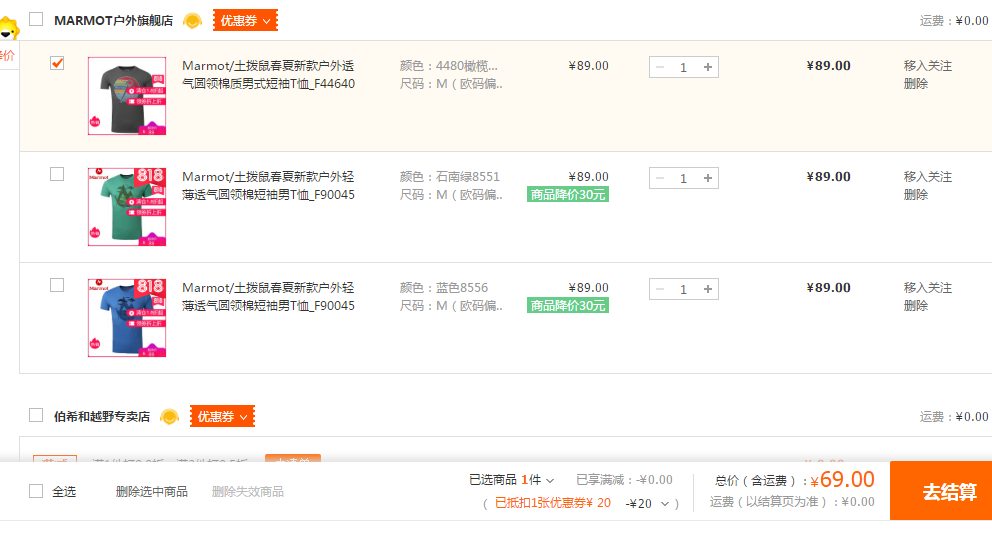
Task: Increase quantity of 石南绿8551 T-shirt
Action: point(708,178)
